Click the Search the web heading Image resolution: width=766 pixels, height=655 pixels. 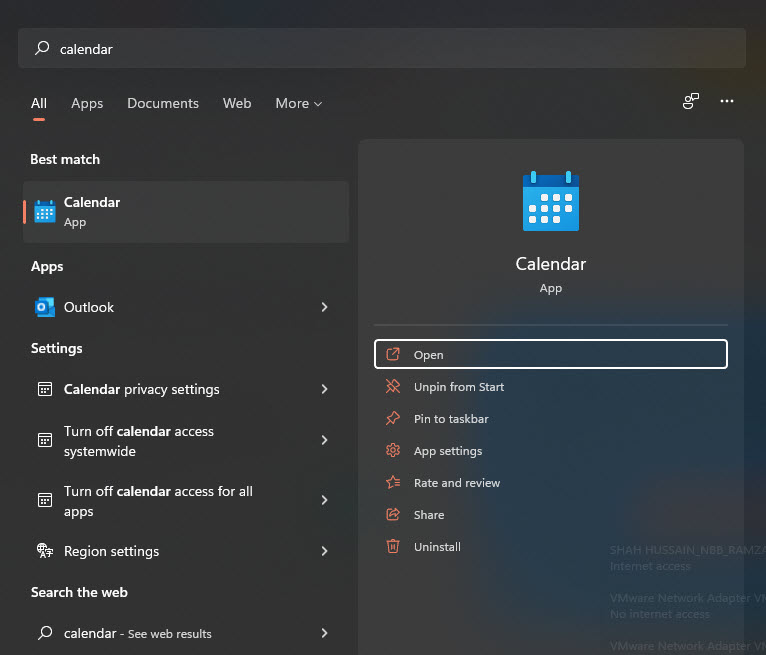tap(79, 592)
